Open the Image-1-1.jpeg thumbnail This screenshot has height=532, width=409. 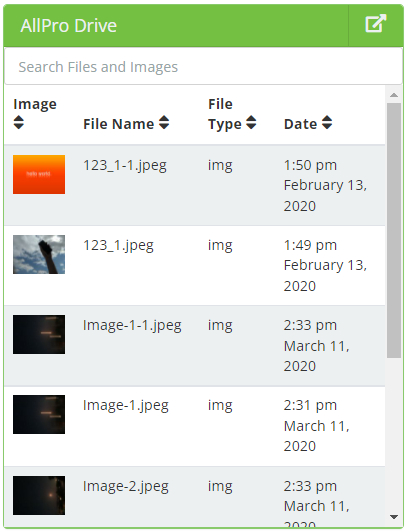coord(39,335)
